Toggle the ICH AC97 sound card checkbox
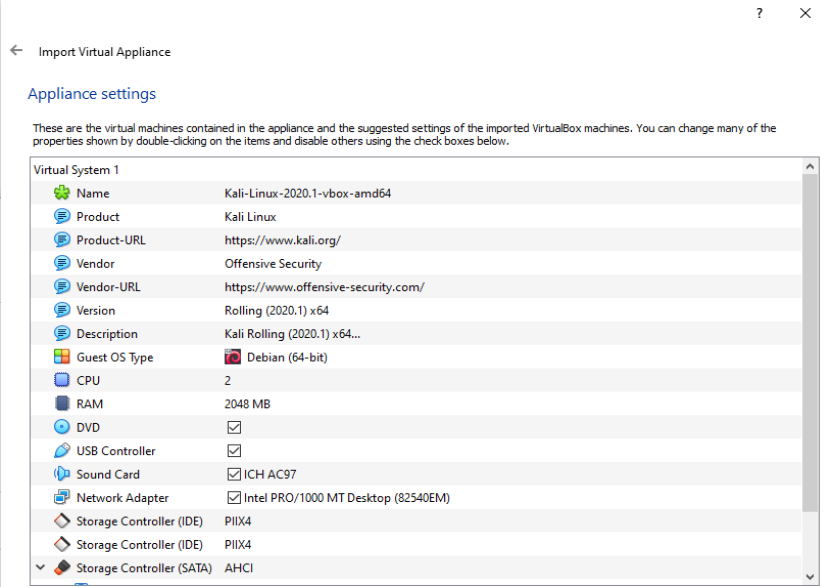Image resolution: width=831 pixels, height=587 pixels. (x=234, y=474)
